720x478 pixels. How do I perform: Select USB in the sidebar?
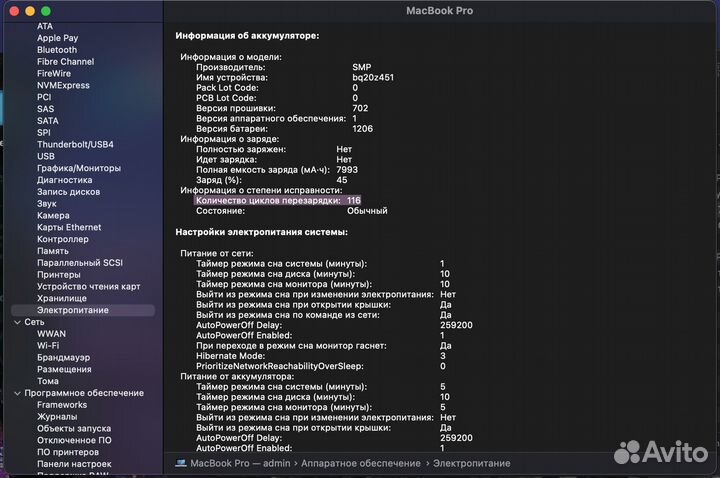45,157
